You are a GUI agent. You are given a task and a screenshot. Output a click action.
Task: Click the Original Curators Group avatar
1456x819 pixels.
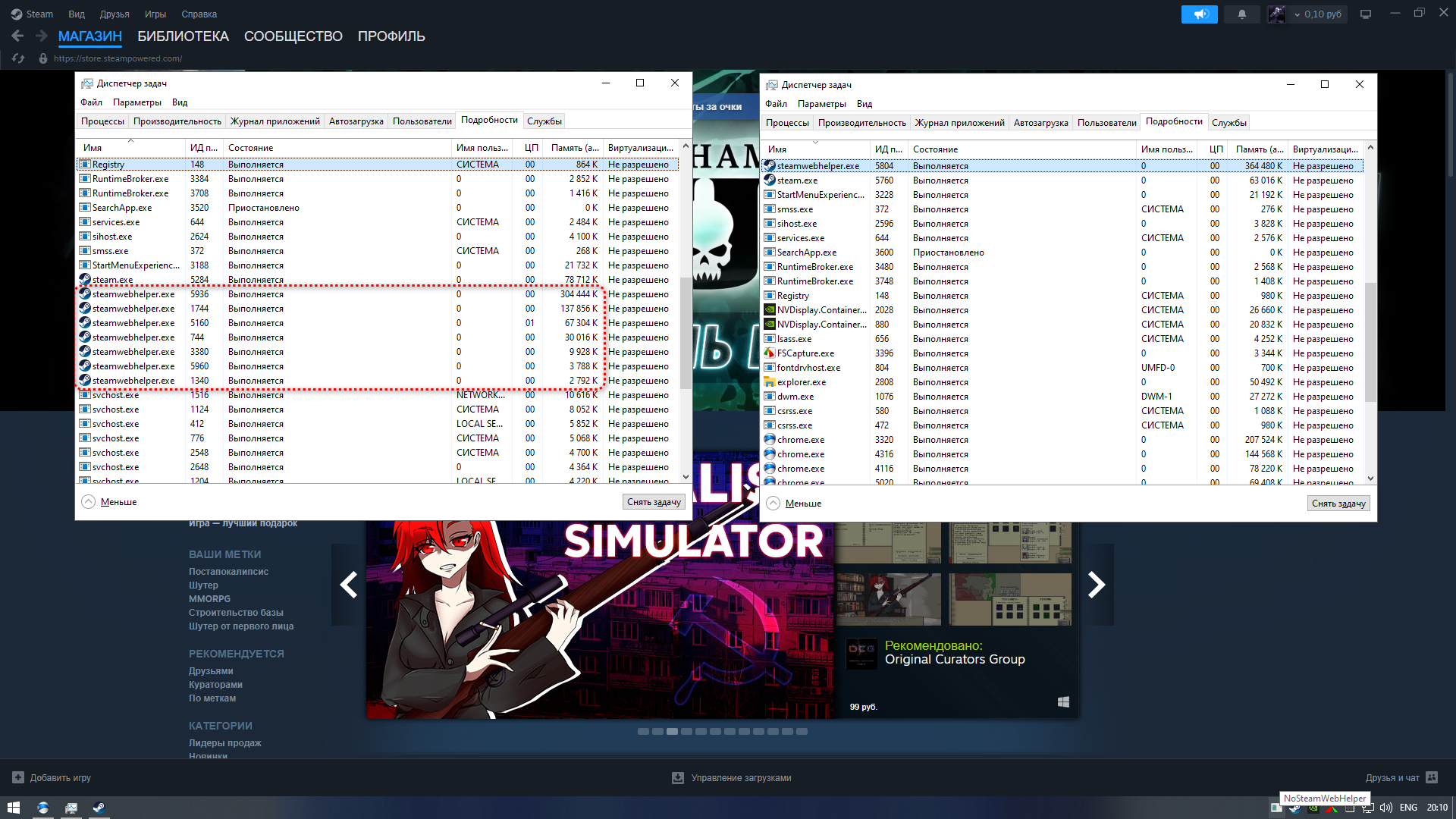[861, 654]
